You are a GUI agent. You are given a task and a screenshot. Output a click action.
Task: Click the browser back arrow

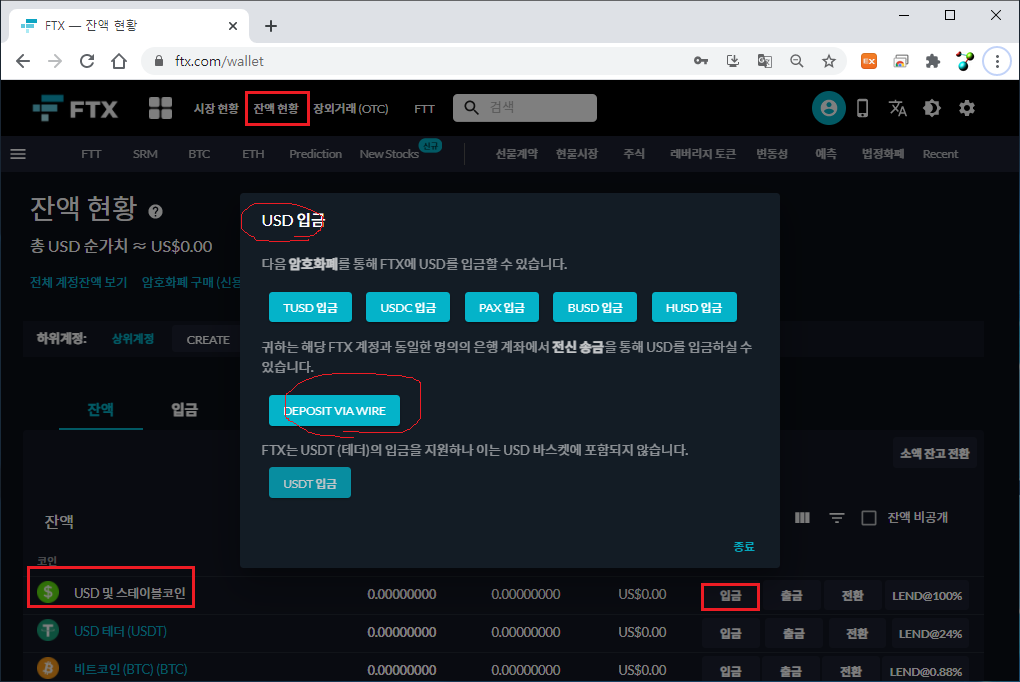pyautogui.click(x=23, y=61)
